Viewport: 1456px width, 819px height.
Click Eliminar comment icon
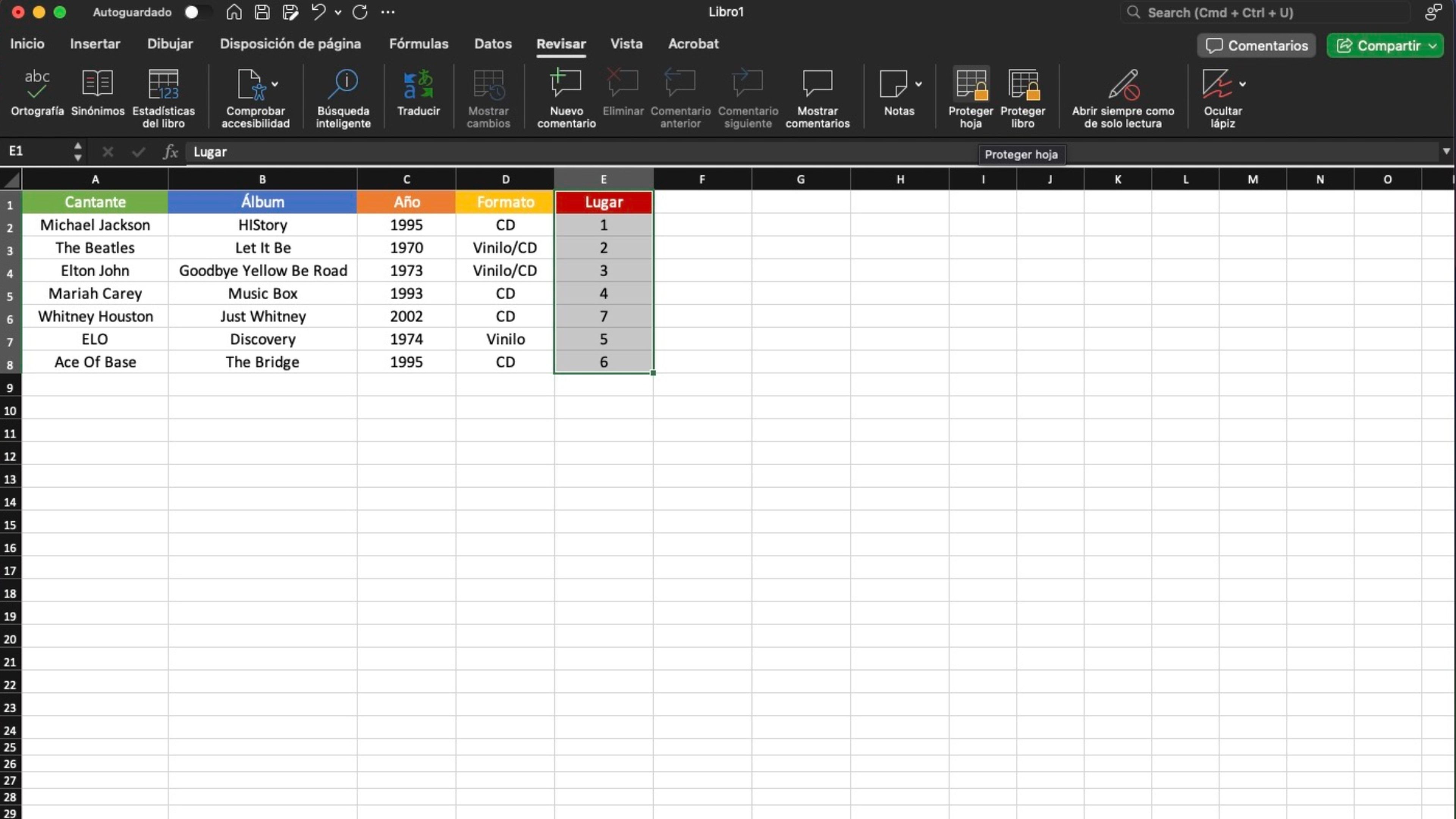click(622, 83)
